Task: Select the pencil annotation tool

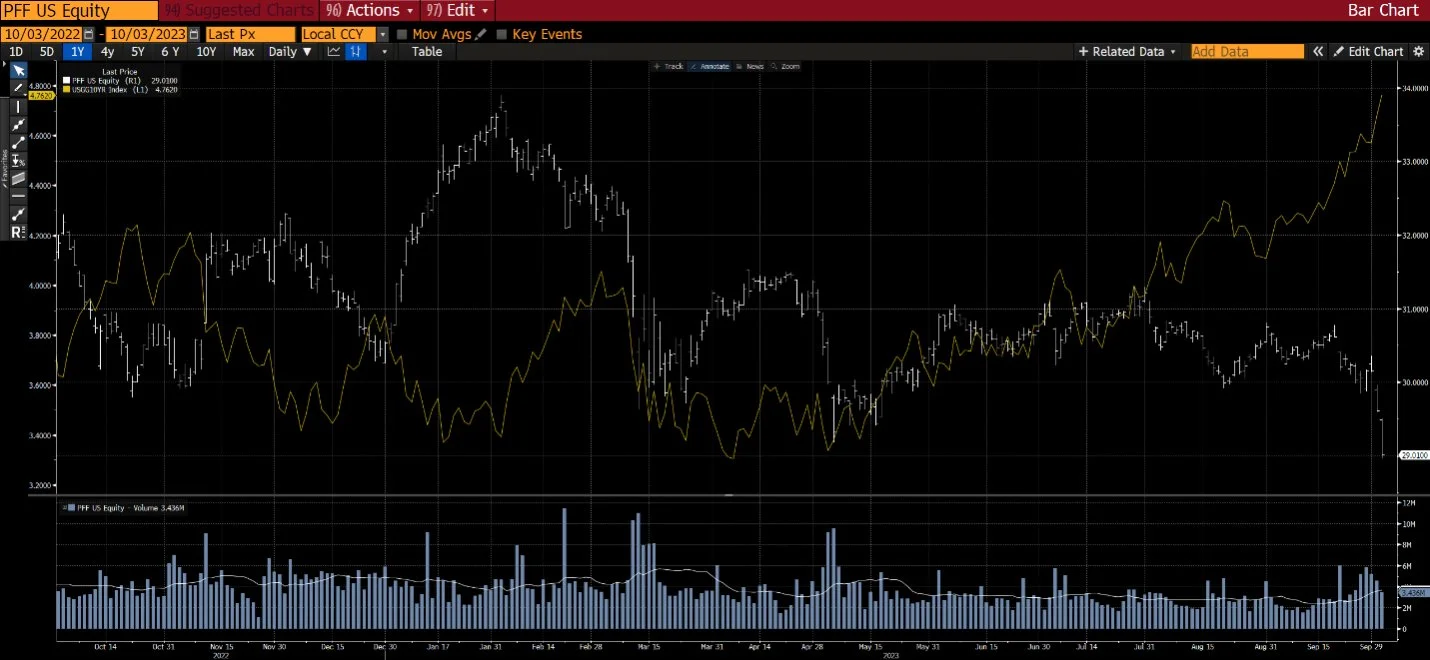Action: [17, 88]
